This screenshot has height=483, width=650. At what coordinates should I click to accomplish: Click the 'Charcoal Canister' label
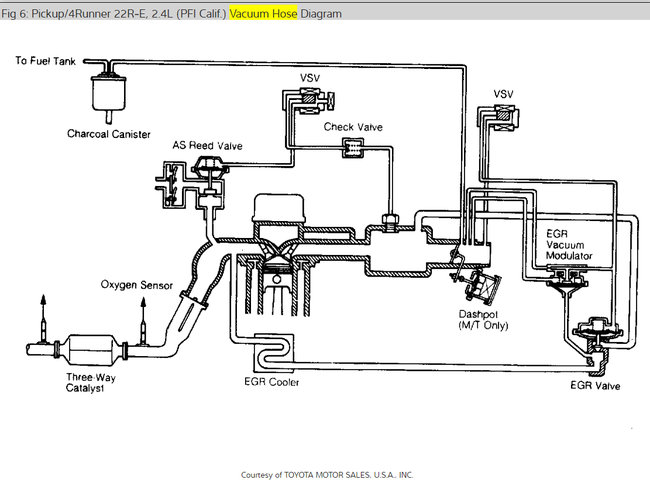(x=109, y=134)
